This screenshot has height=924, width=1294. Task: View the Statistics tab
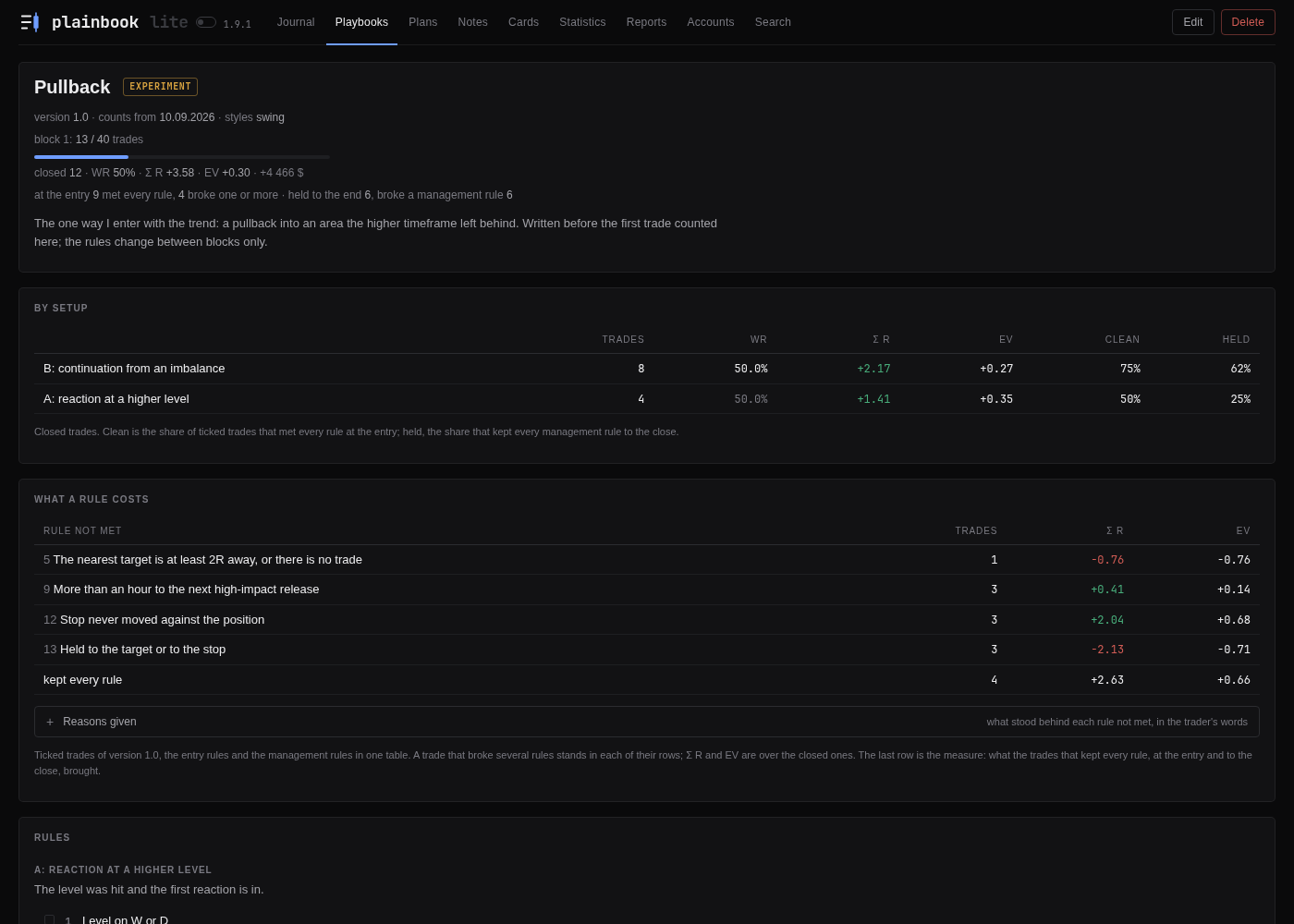582,22
